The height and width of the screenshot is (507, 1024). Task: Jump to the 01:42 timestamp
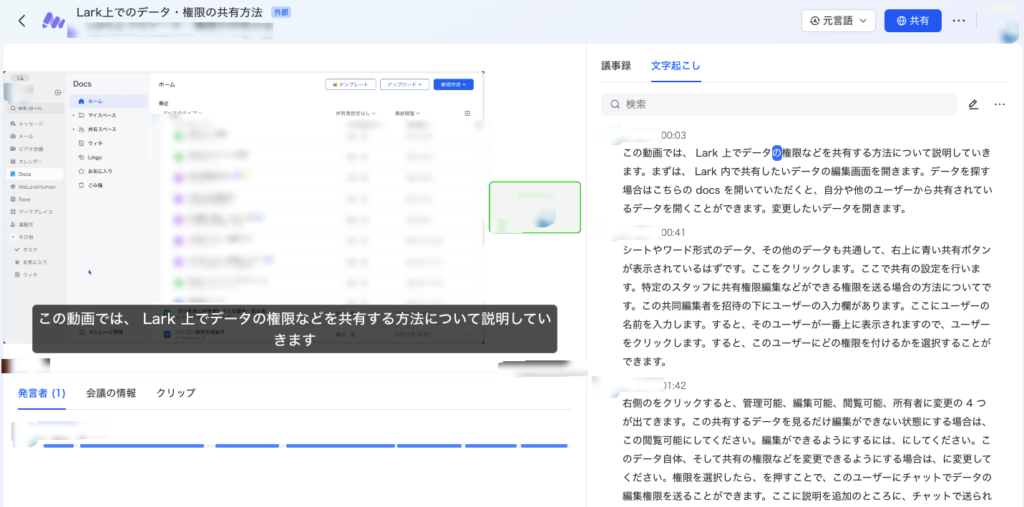pos(673,385)
